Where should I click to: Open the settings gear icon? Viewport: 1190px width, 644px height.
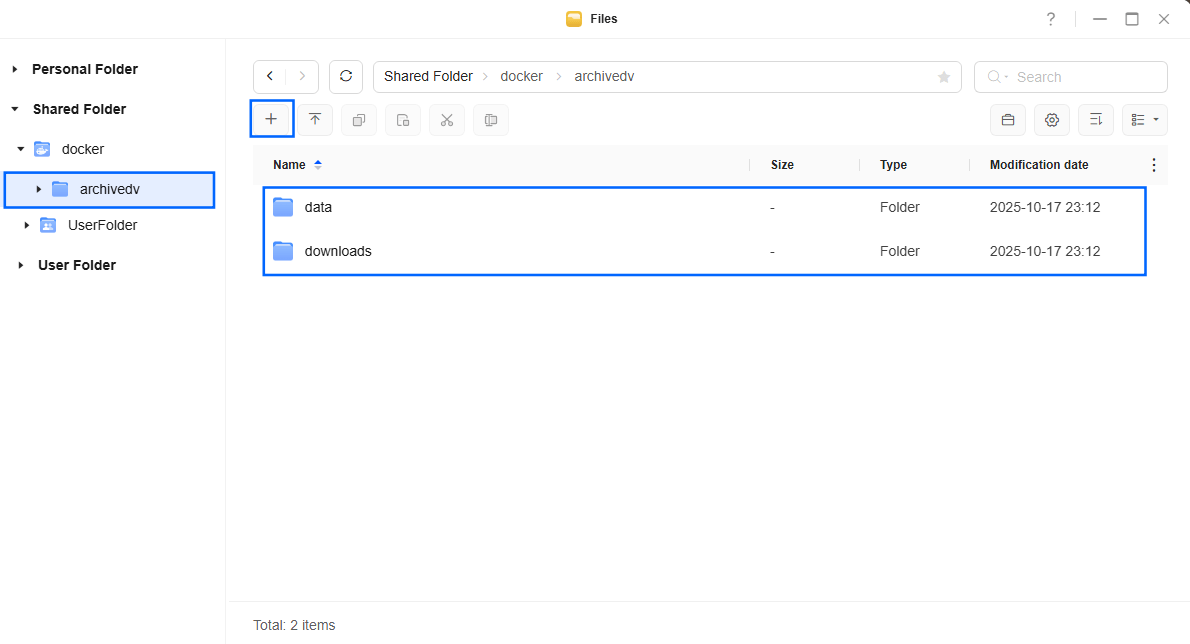[1051, 120]
